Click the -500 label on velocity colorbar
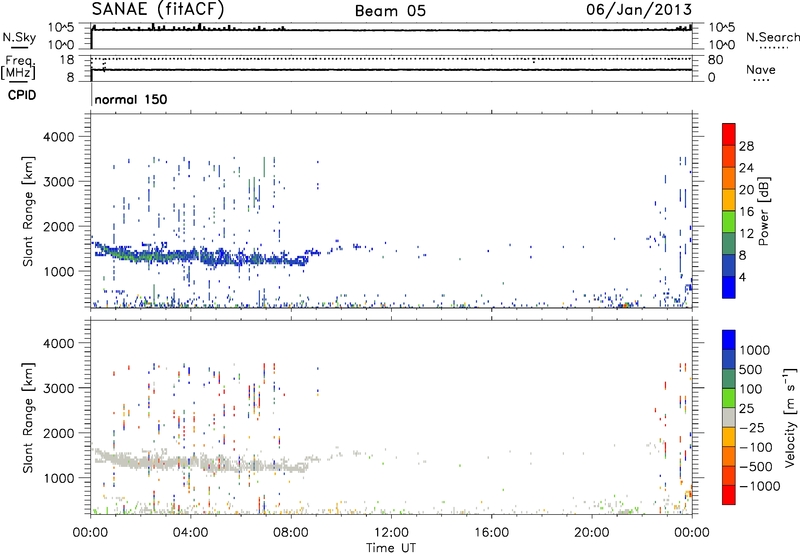Screen dimensions: 800x554 [755, 466]
